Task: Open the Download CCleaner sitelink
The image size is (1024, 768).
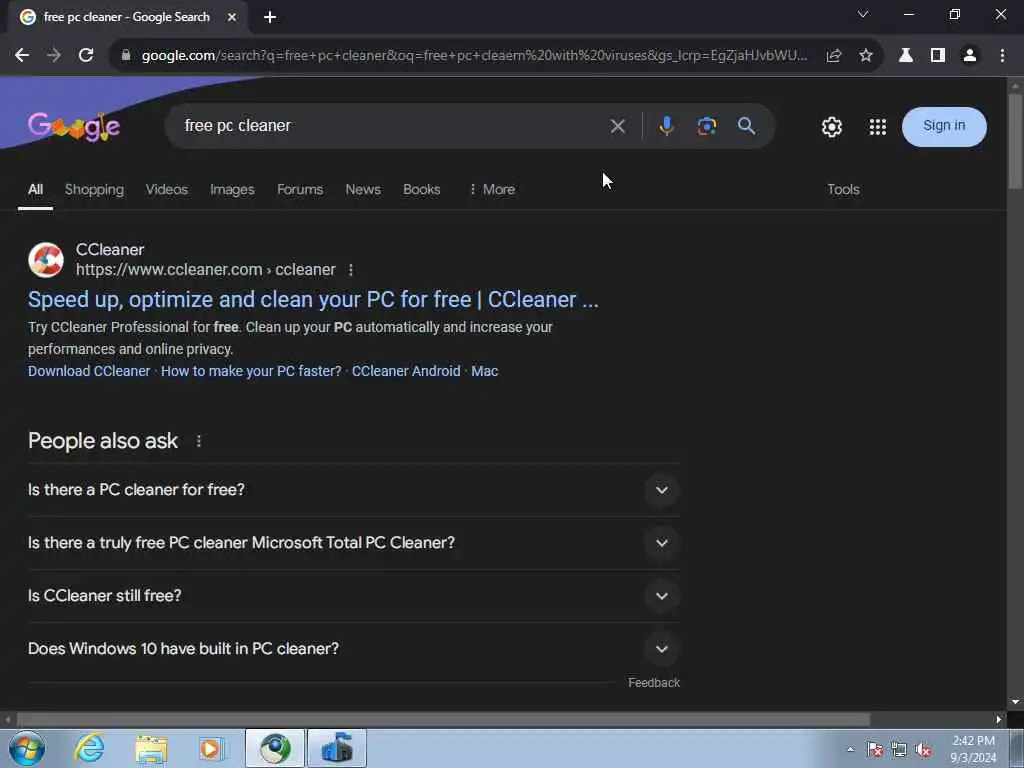Action: coord(89,371)
